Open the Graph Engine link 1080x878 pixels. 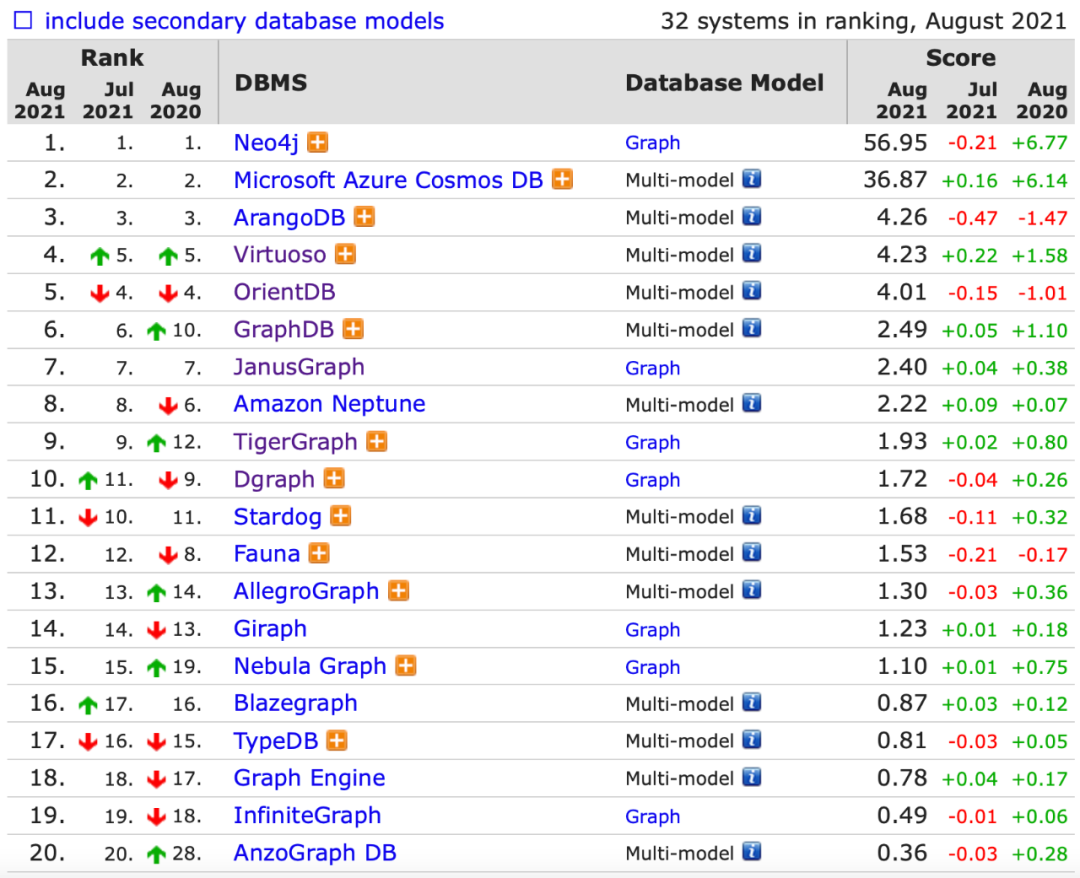pos(309,777)
